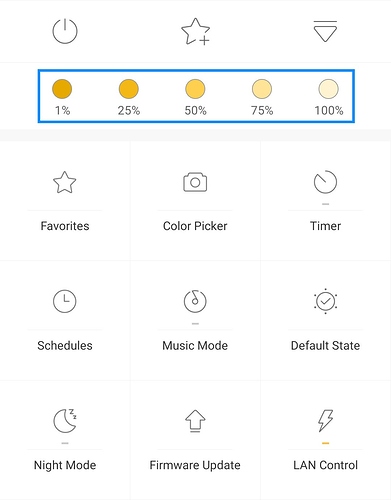
Task: Toggle LAN Control lightning icon
Action: coord(325,420)
